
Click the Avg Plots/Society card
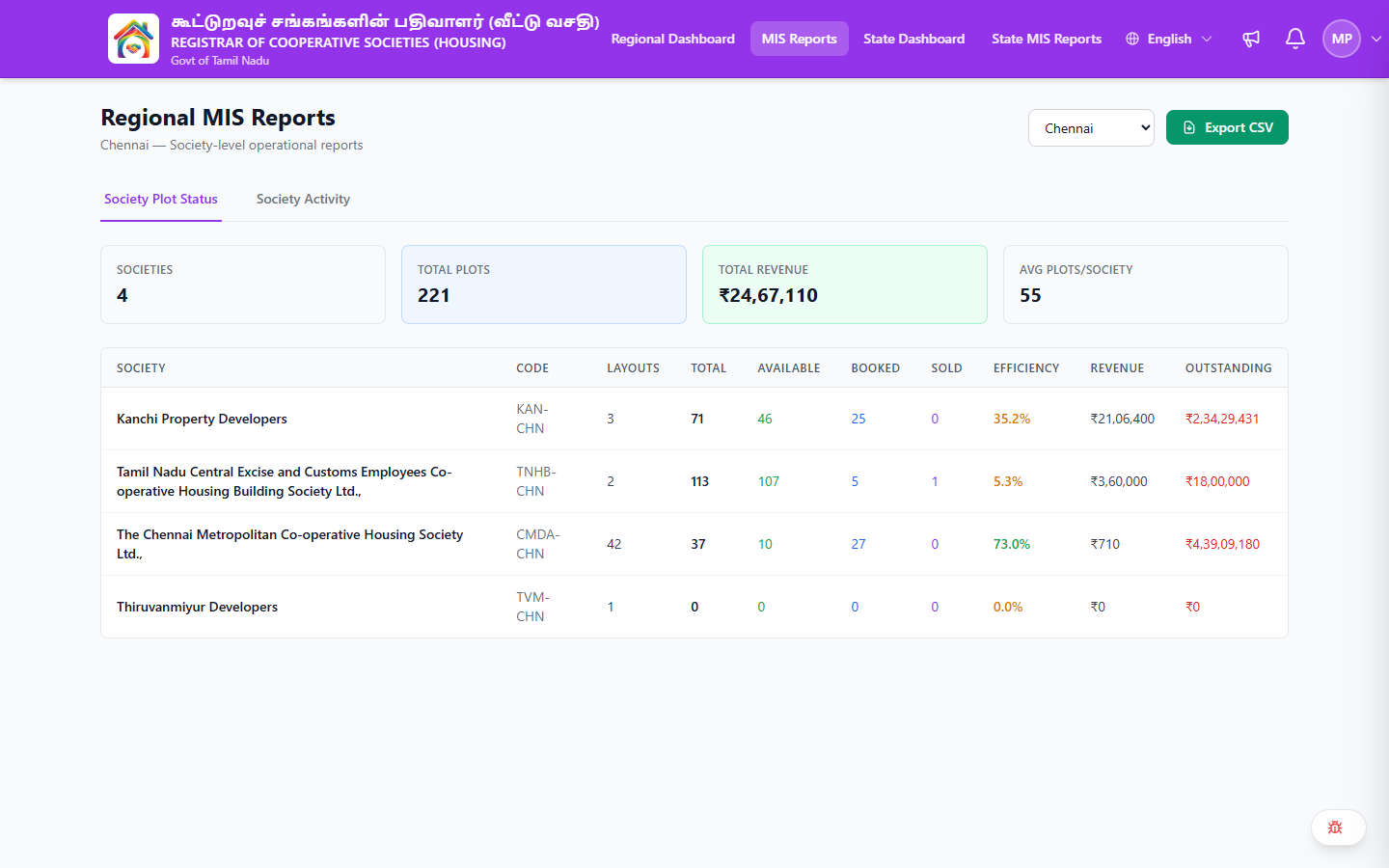1146,285
